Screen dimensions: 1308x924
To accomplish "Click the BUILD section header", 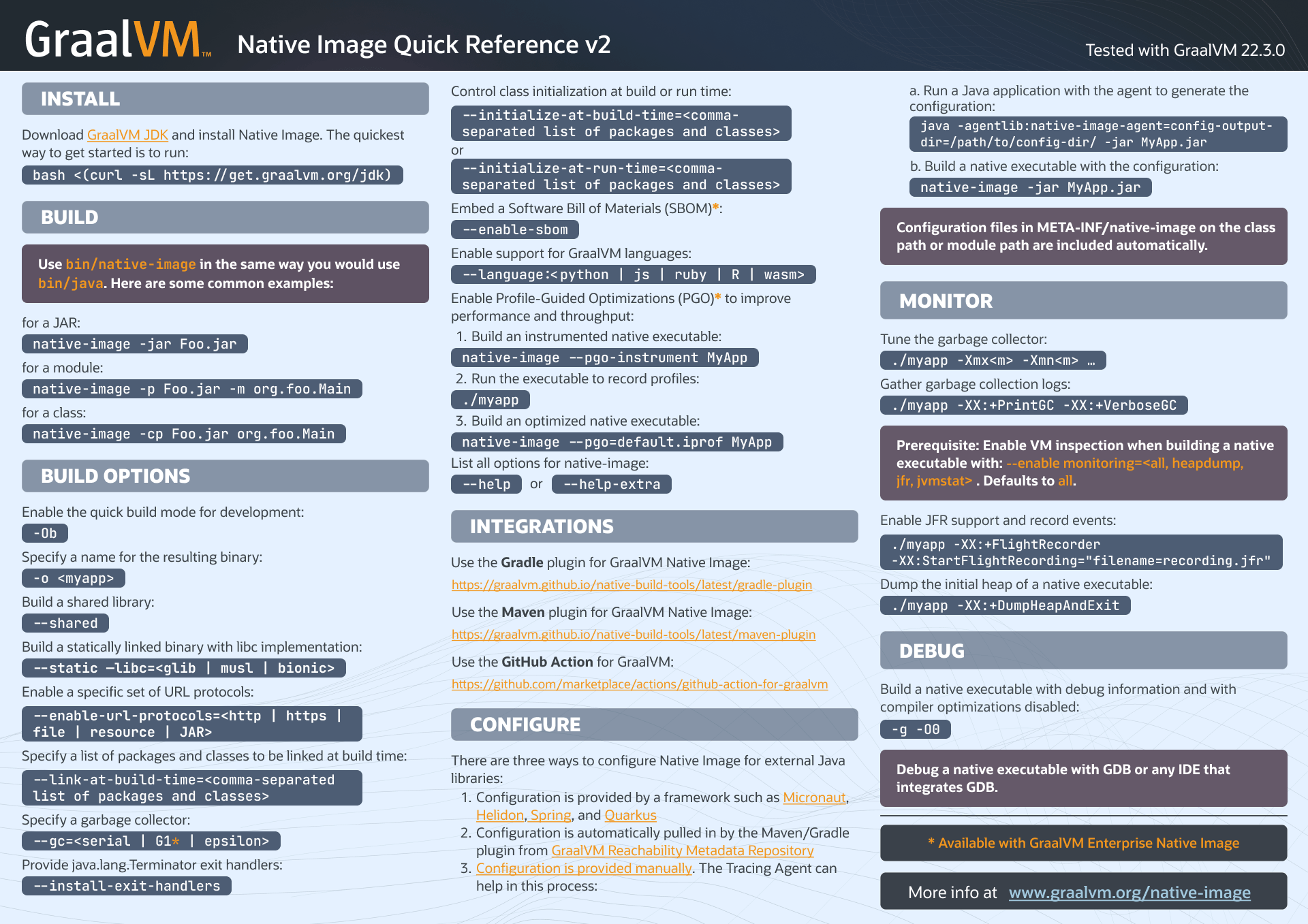I will (225, 217).
